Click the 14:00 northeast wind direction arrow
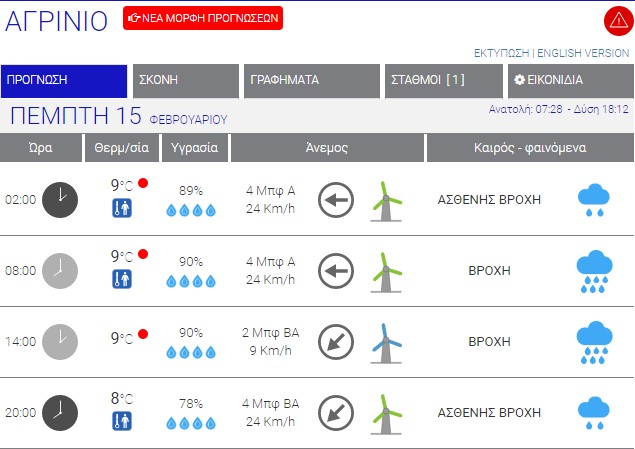The width and height of the screenshot is (635, 449). [x=336, y=342]
